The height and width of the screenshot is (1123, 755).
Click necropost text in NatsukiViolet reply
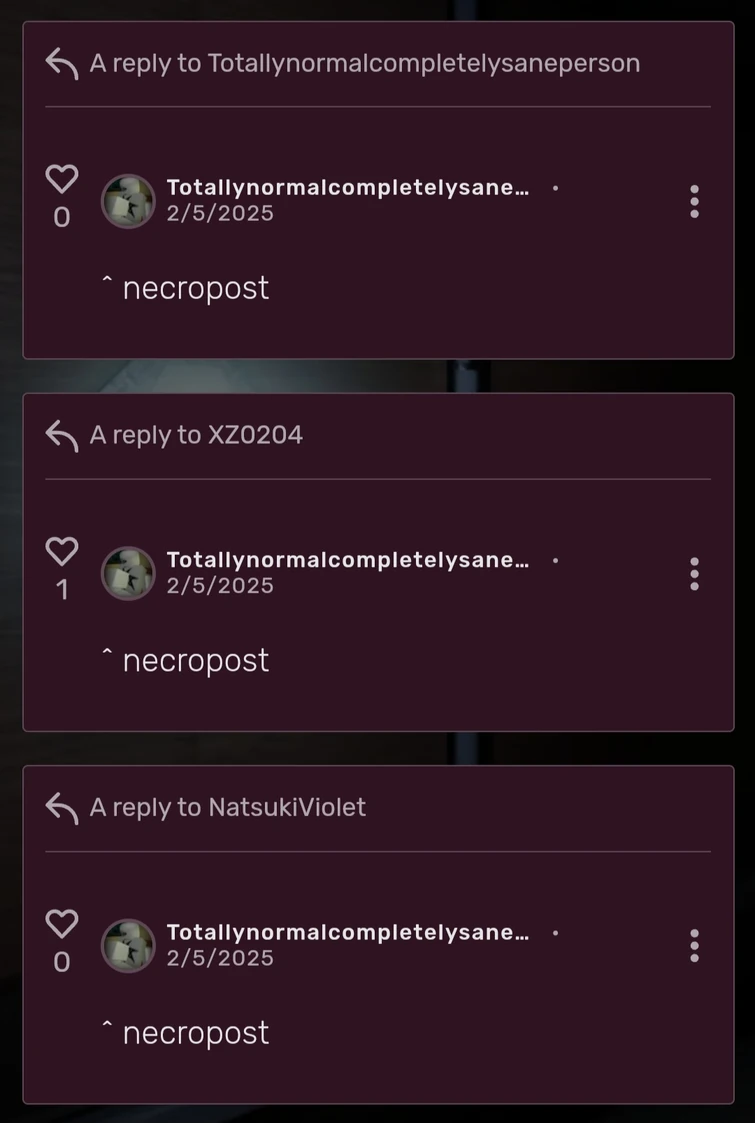point(196,1033)
